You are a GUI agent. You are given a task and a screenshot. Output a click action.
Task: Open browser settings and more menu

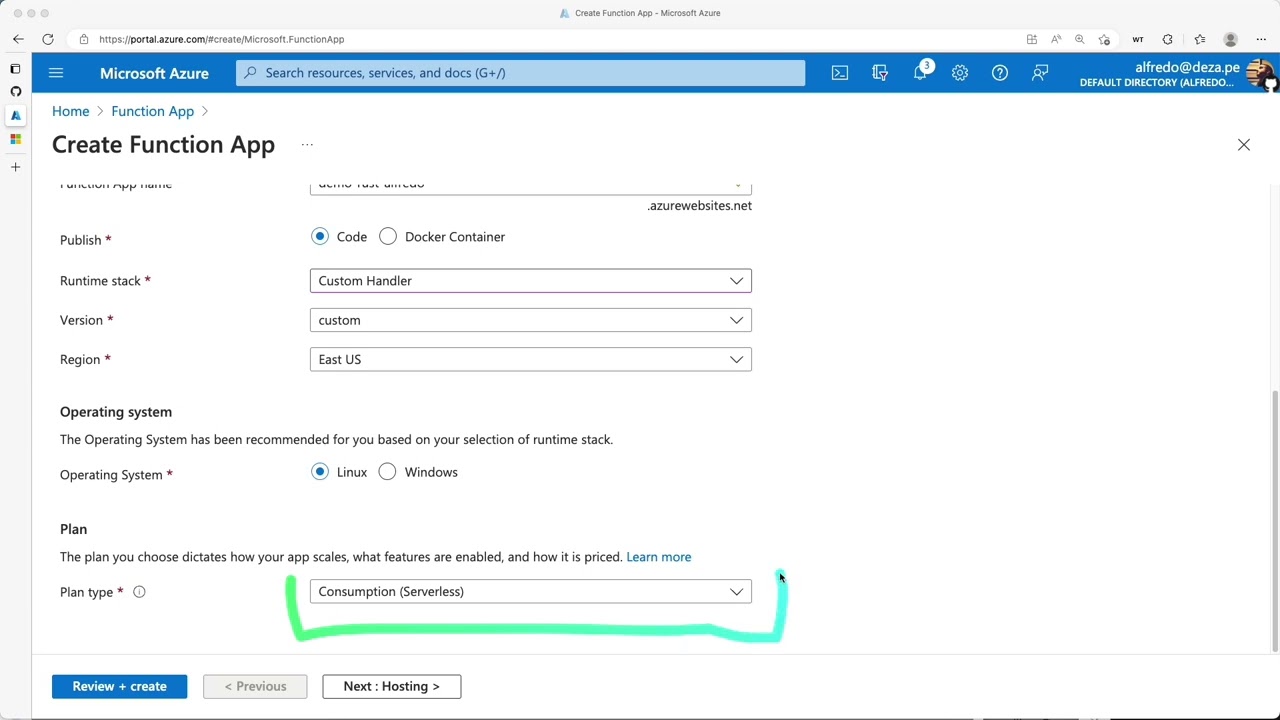1261,39
